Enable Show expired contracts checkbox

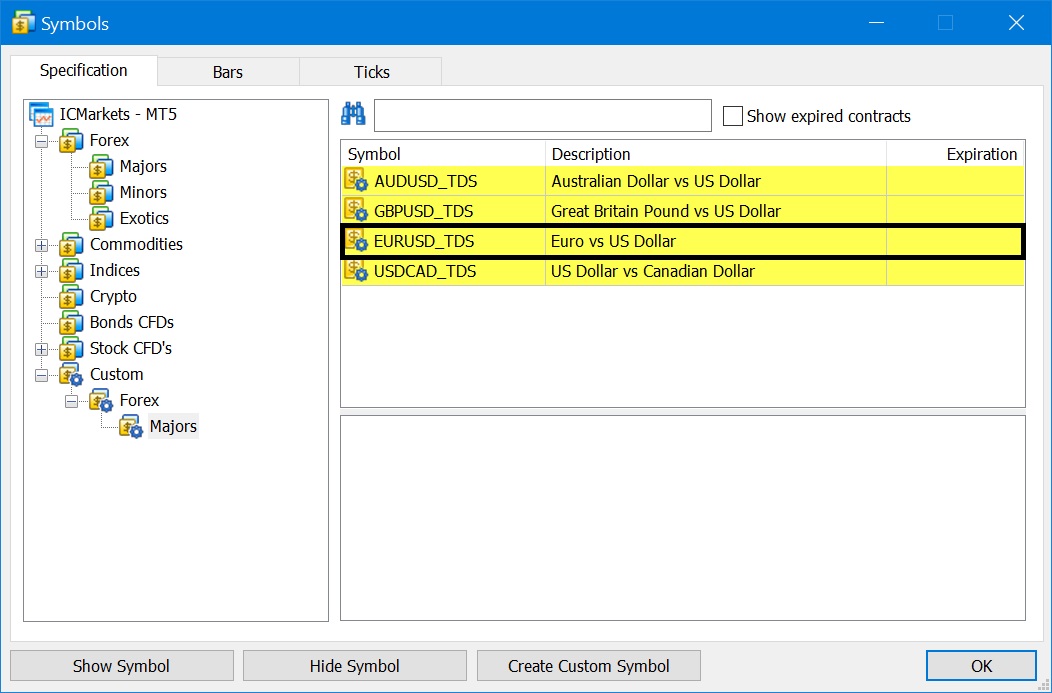click(733, 116)
